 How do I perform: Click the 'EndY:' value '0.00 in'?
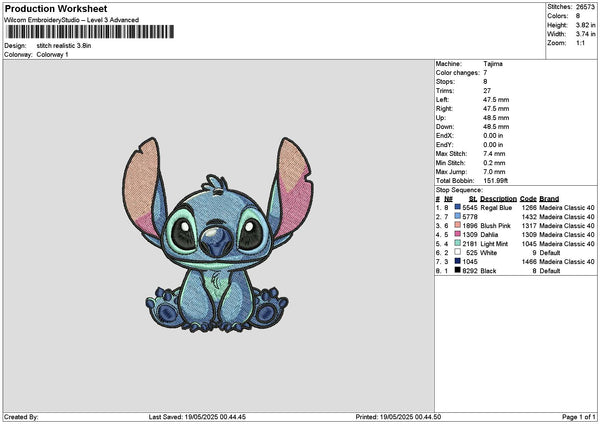coord(493,145)
